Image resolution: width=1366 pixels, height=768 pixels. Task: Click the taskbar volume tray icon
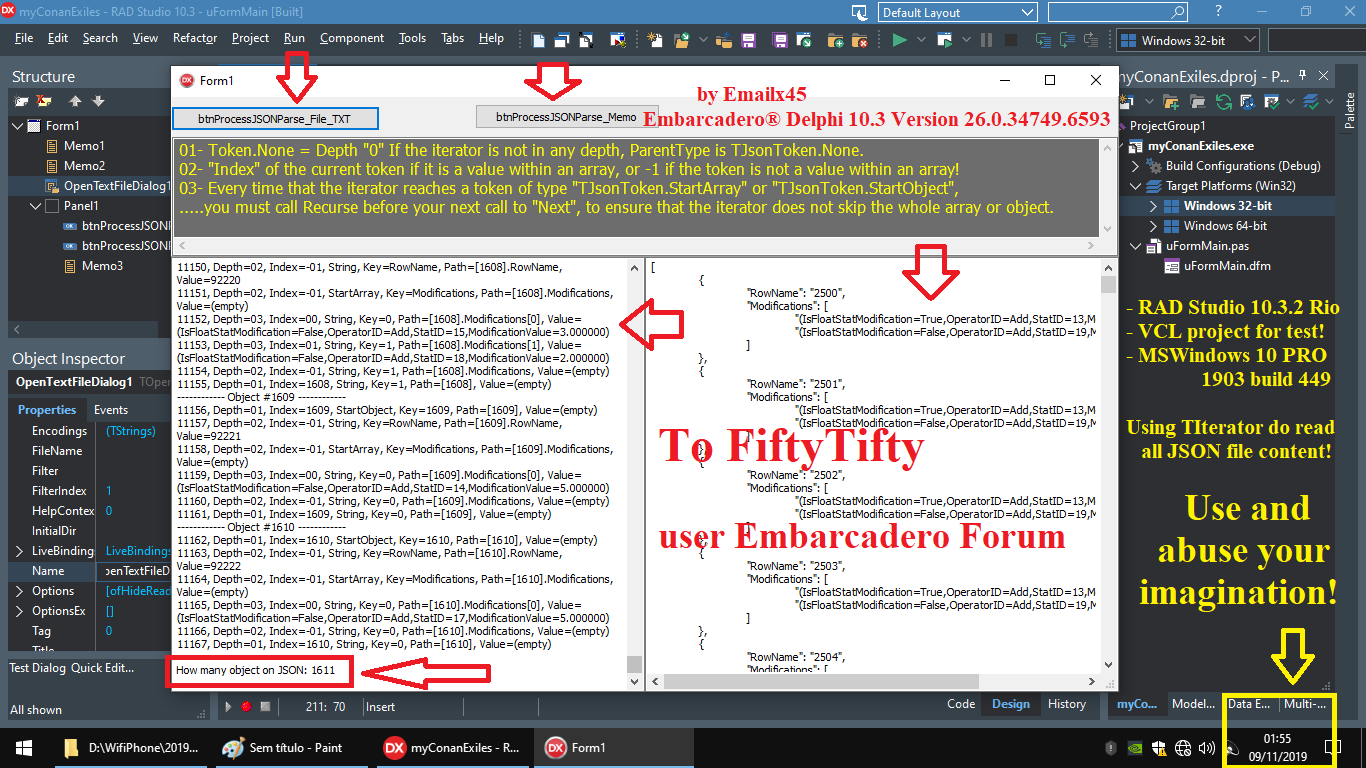click(x=1206, y=748)
